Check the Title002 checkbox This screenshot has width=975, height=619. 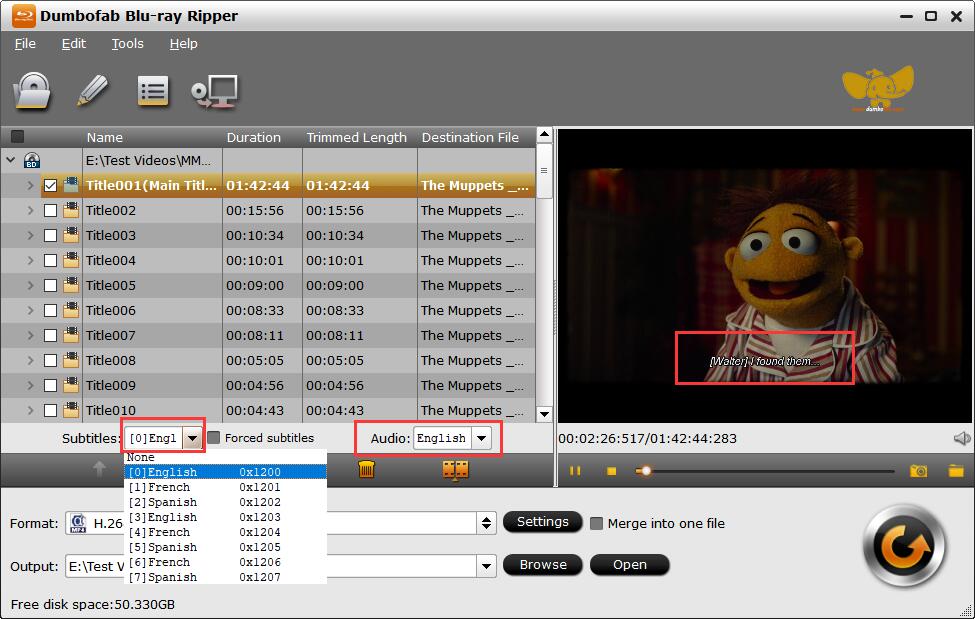click(x=50, y=211)
